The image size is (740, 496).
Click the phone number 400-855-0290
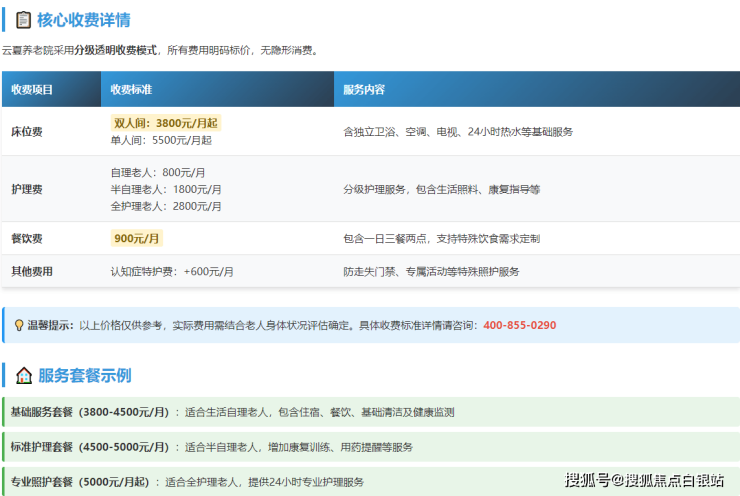[519, 325]
